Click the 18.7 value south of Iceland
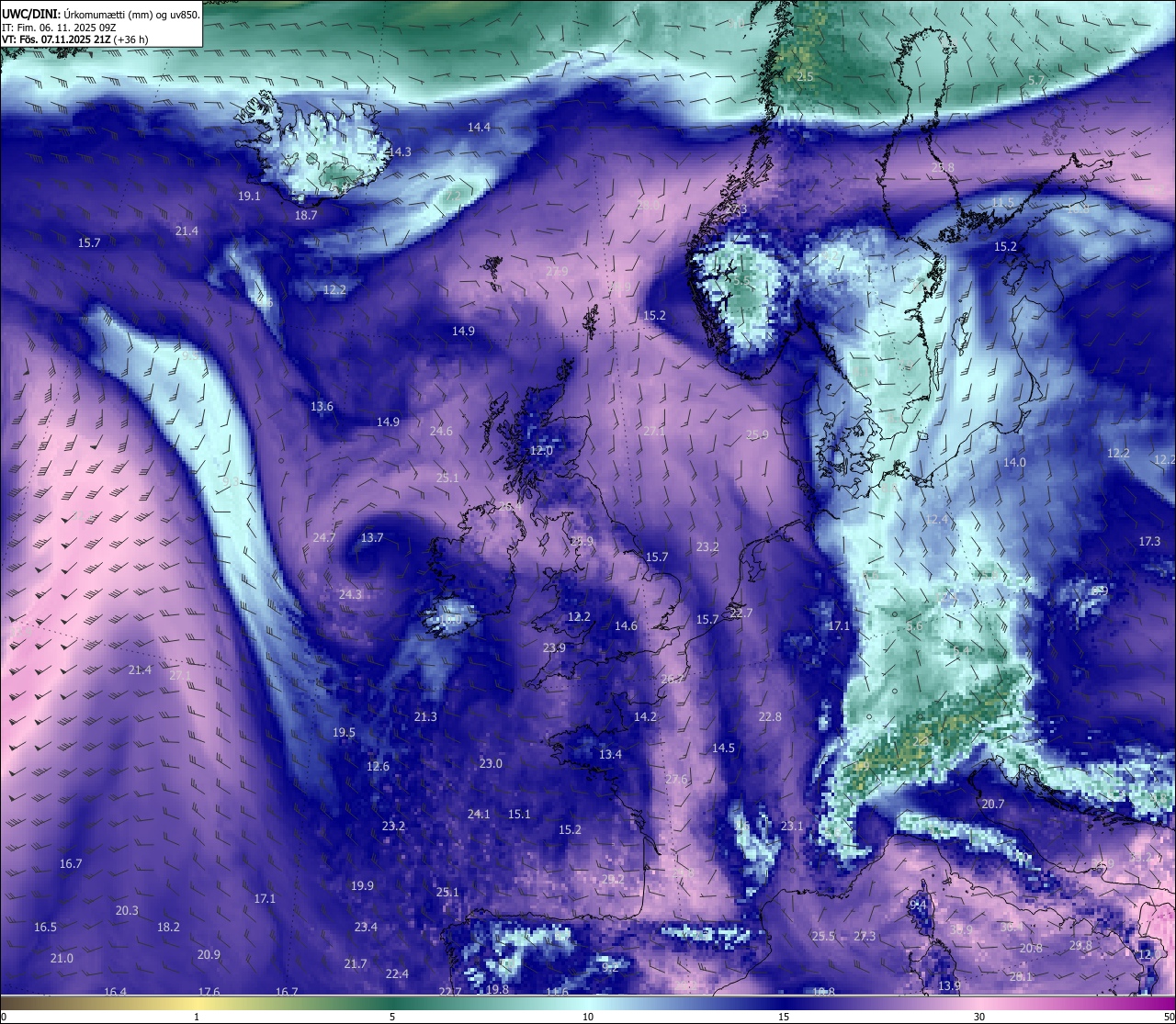The height and width of the screenshot is (1024, 1176). [x=306, y=215]
